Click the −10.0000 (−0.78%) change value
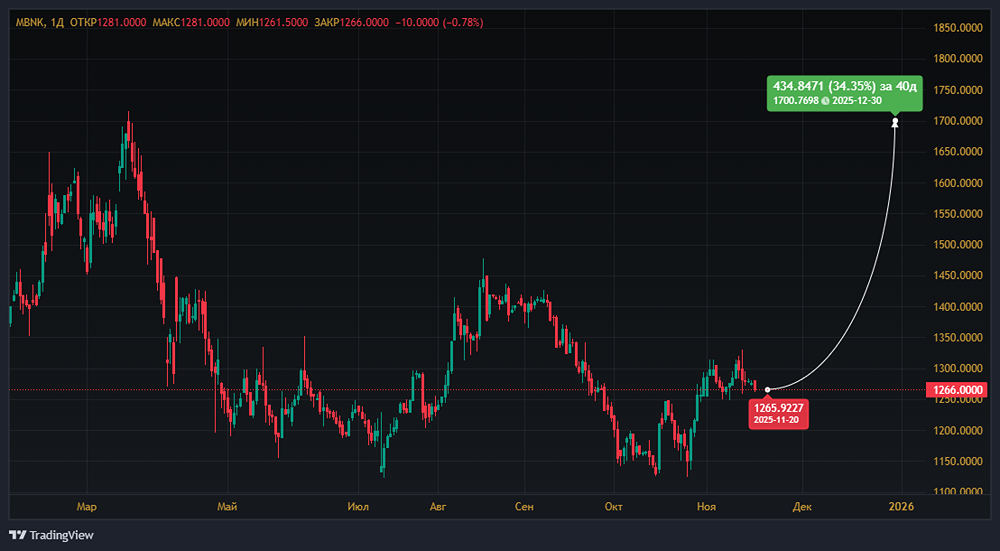This screenshot has height=551, width=1000. tap(439, 22)
